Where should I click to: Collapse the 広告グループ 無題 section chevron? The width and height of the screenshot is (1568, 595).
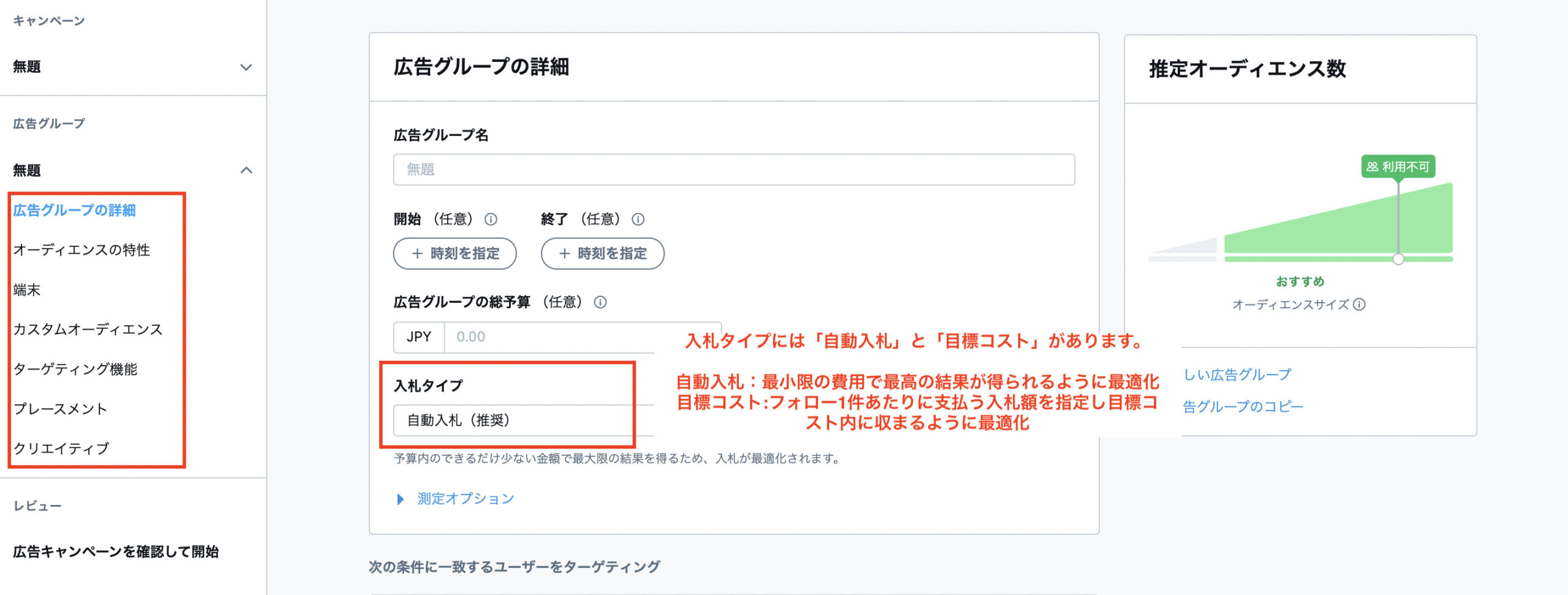click(x=246, y=170)
